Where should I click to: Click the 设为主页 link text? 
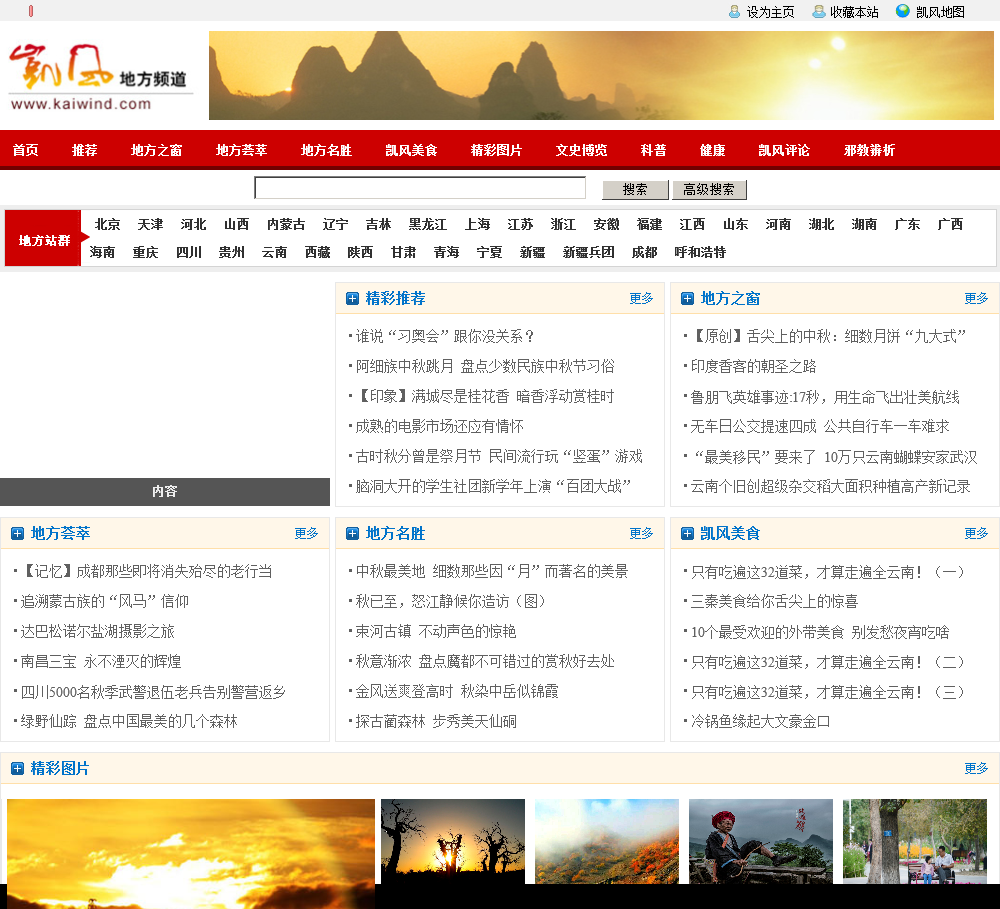click(x=770, y=12)
